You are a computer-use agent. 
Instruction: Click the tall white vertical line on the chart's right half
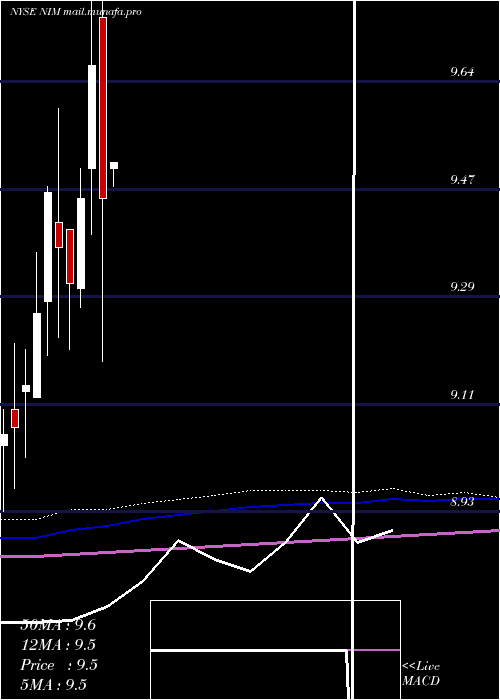pos(354,348)
